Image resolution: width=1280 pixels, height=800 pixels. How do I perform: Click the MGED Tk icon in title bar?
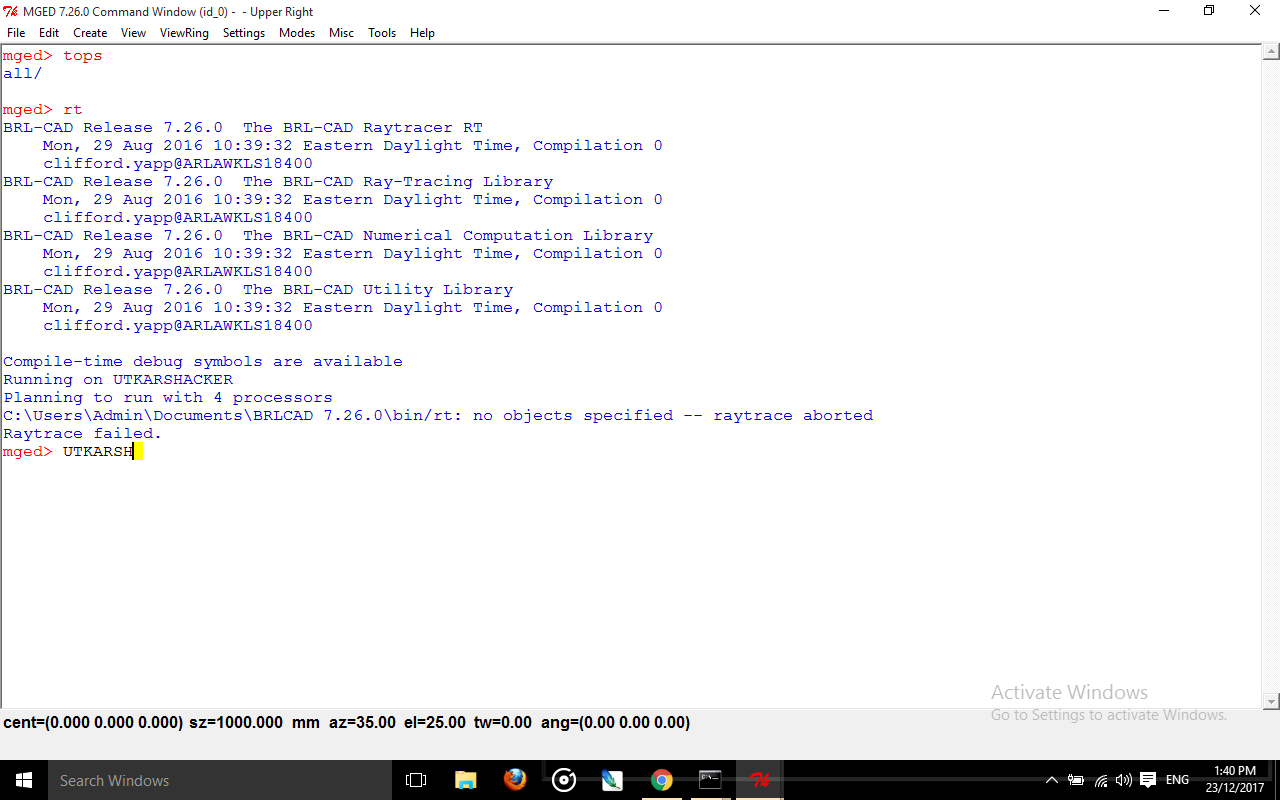point(11,11)
